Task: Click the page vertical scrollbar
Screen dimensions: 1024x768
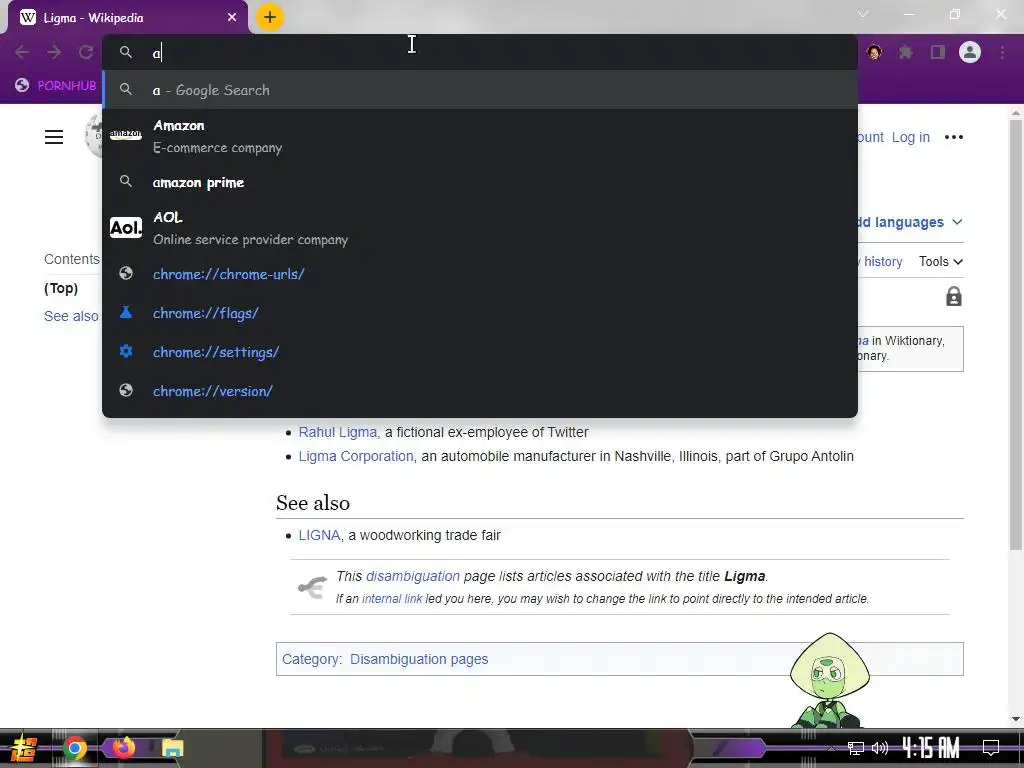Action: pyautogui.click(x=1016, y=333)
